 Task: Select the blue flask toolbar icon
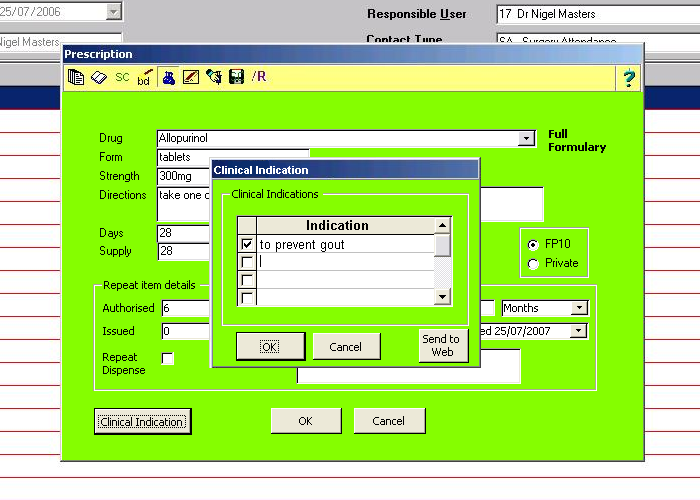(x=168, y=77)
